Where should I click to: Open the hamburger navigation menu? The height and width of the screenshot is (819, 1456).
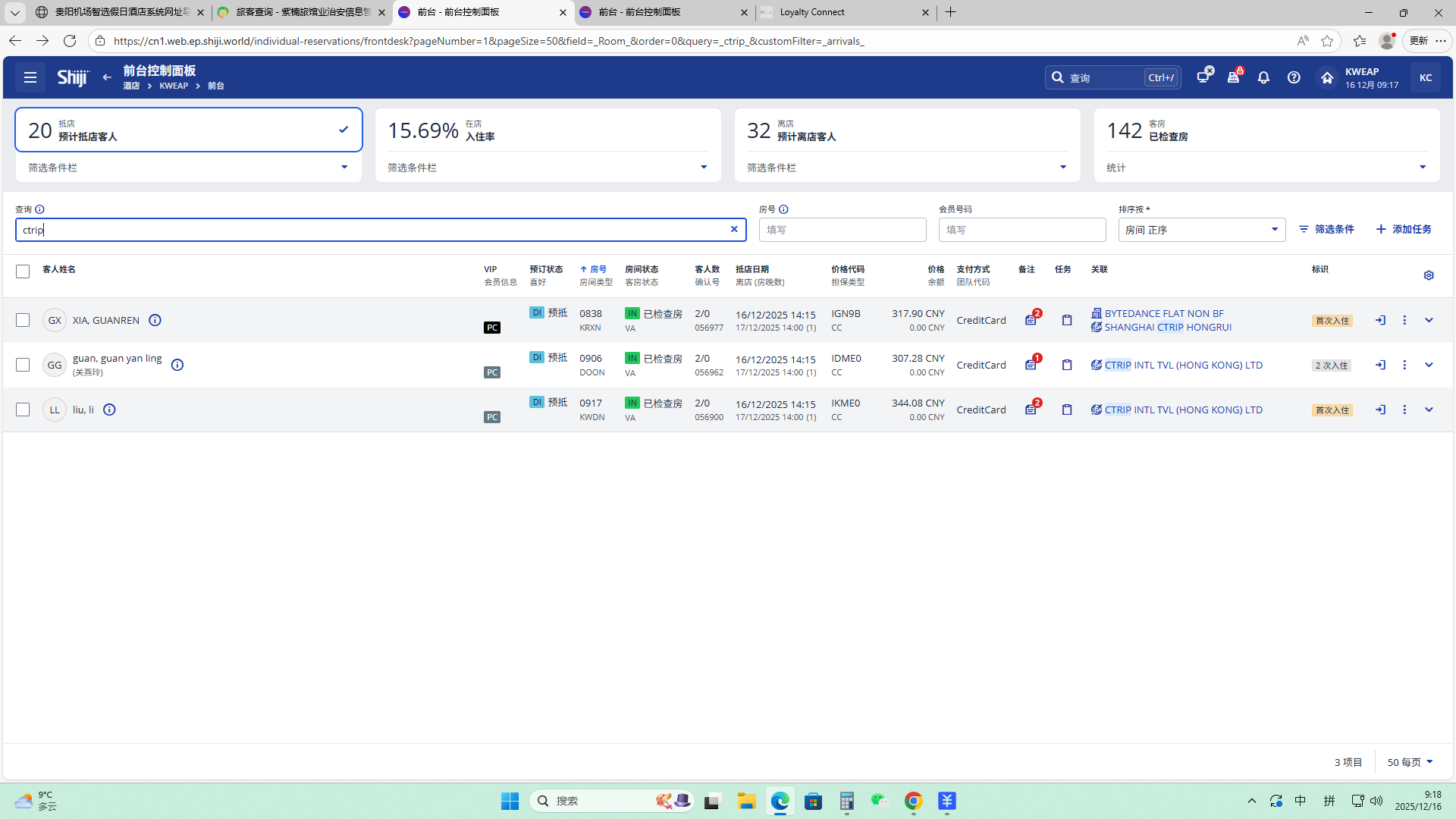(30, 77)
